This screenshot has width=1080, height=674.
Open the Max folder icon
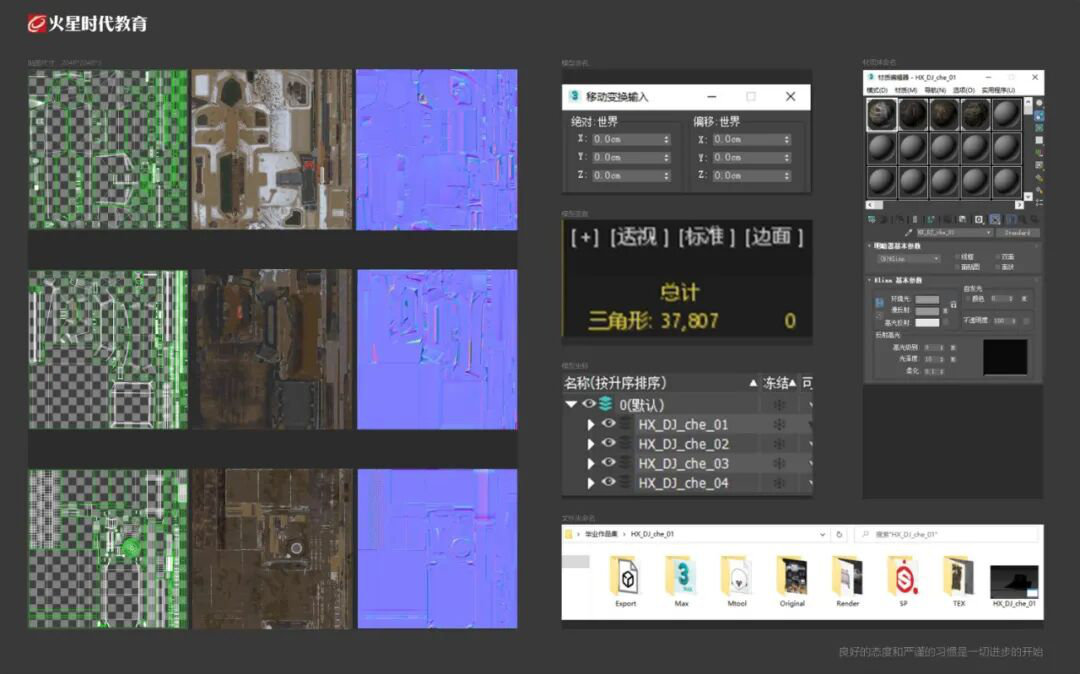coord(681,576)
